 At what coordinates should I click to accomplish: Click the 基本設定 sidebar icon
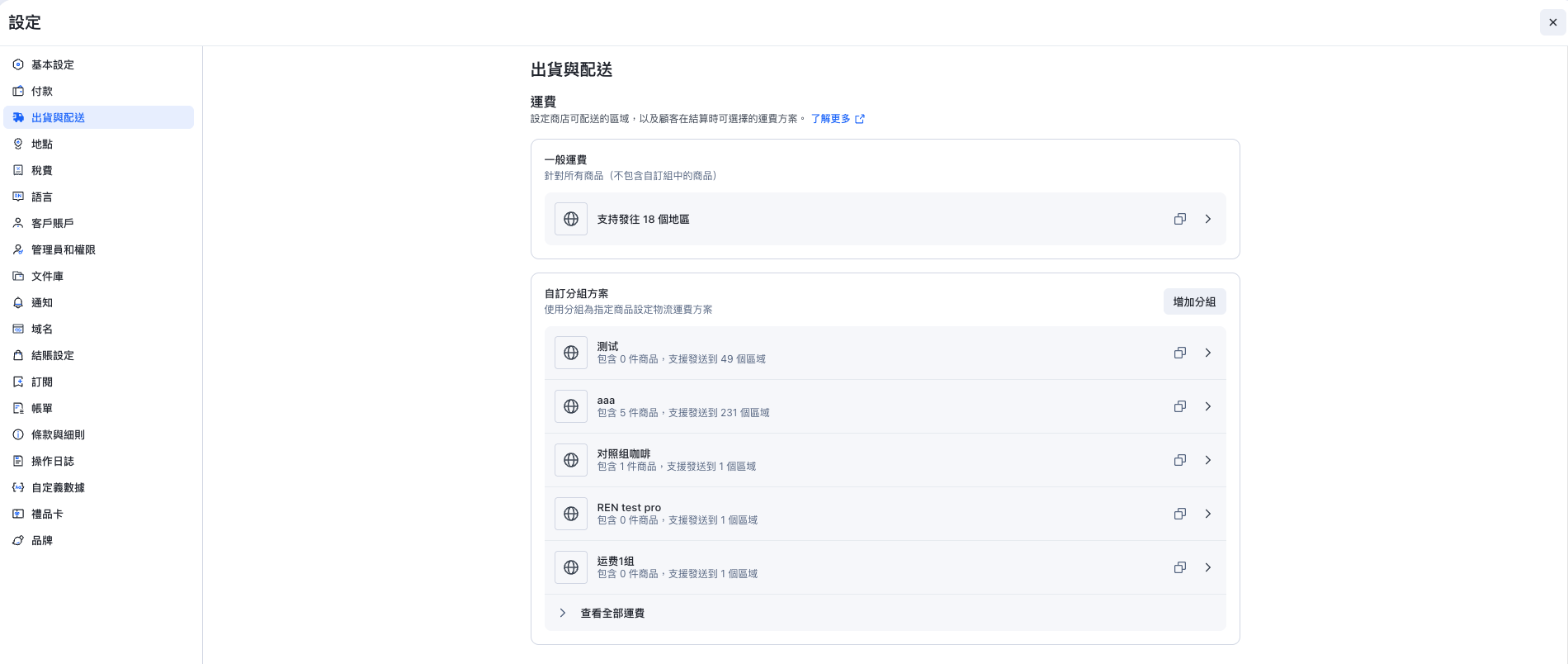coord(18,64)
